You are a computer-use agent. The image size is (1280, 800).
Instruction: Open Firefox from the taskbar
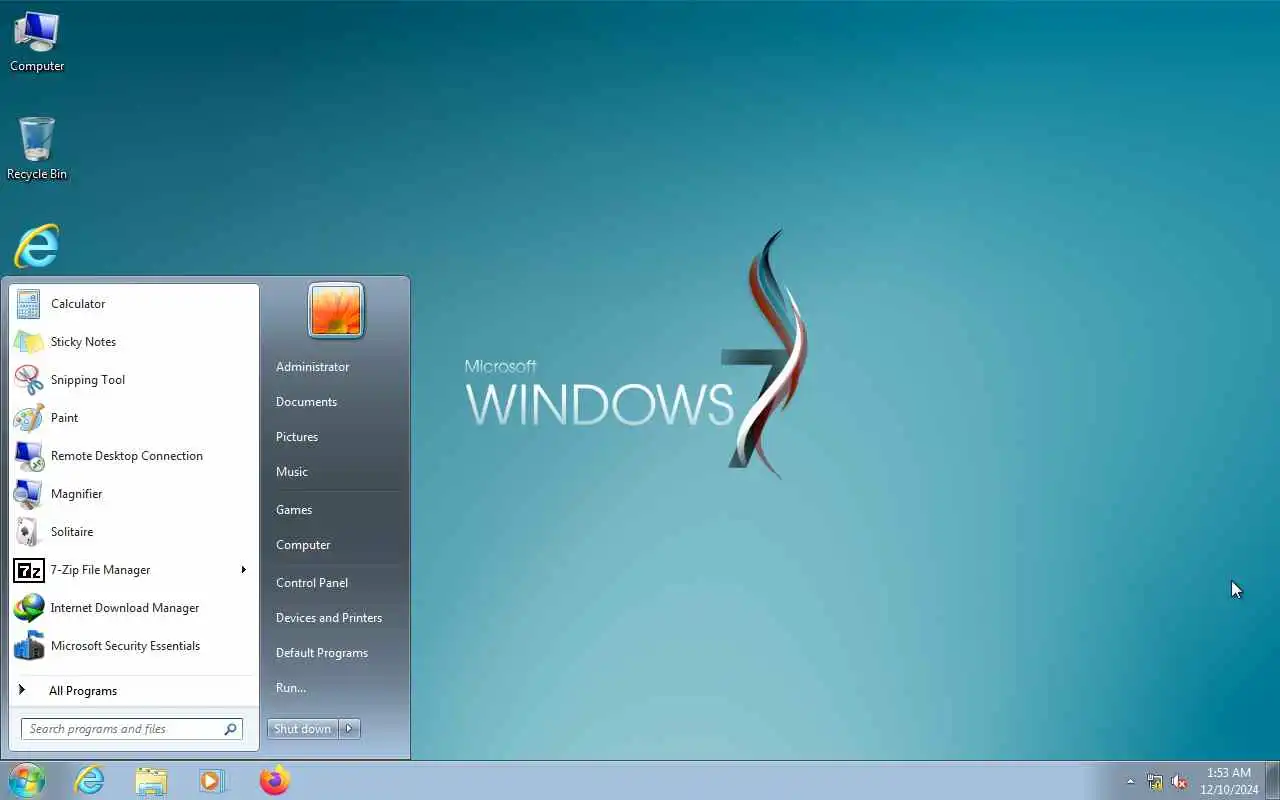[274, 780]
